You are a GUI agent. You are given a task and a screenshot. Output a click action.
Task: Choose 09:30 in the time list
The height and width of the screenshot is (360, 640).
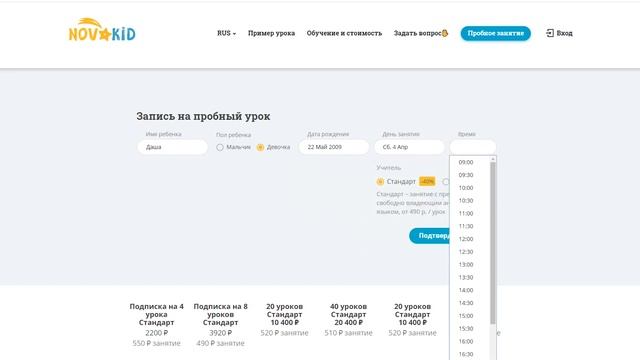pyautogui.click(x=466, y=175)
